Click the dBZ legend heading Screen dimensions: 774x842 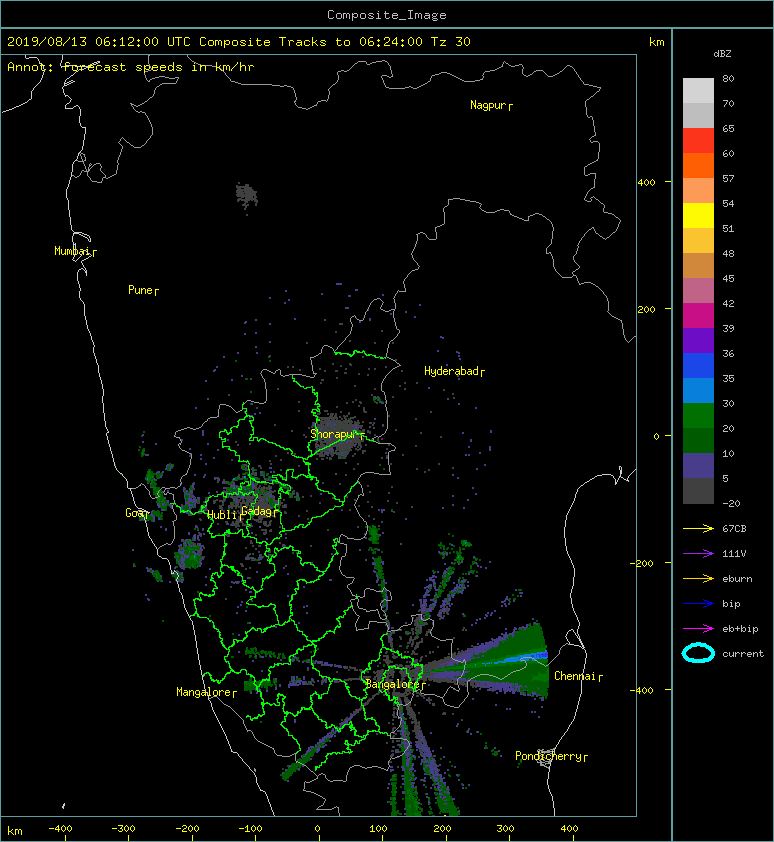click(722, 54)
